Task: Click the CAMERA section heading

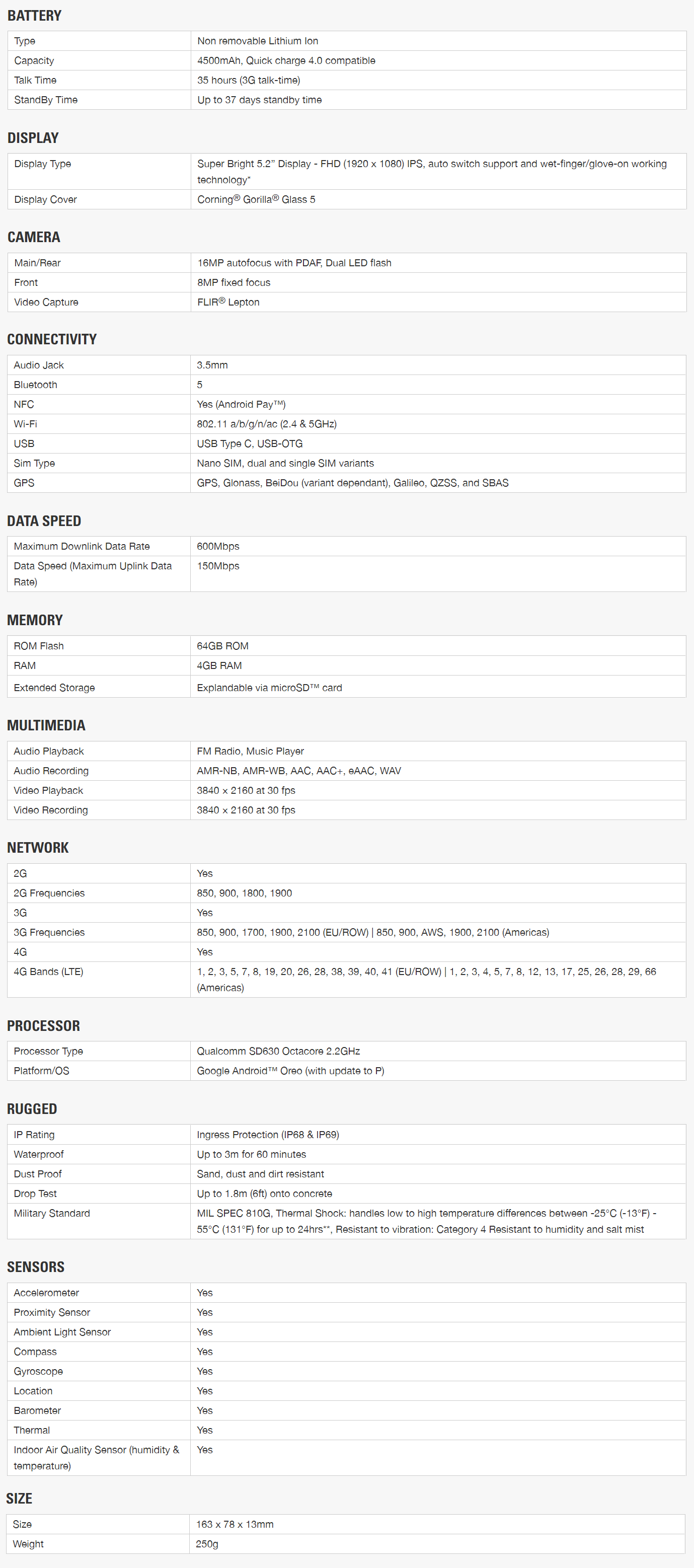Action: click(34, 237)
